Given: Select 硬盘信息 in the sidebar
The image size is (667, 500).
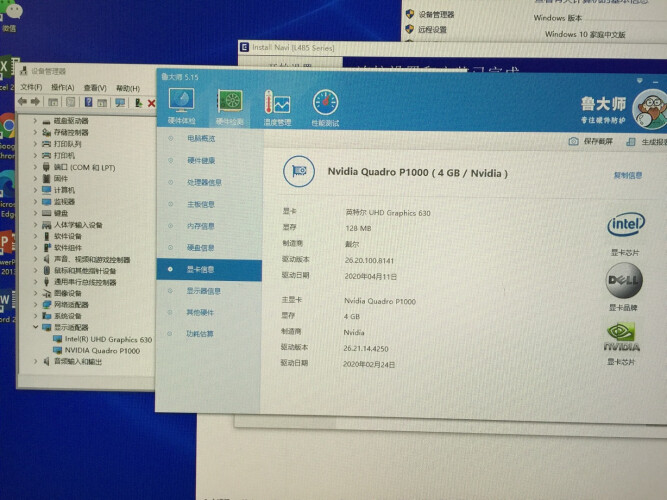Looking at the screenshot, I should pos(201,248).
